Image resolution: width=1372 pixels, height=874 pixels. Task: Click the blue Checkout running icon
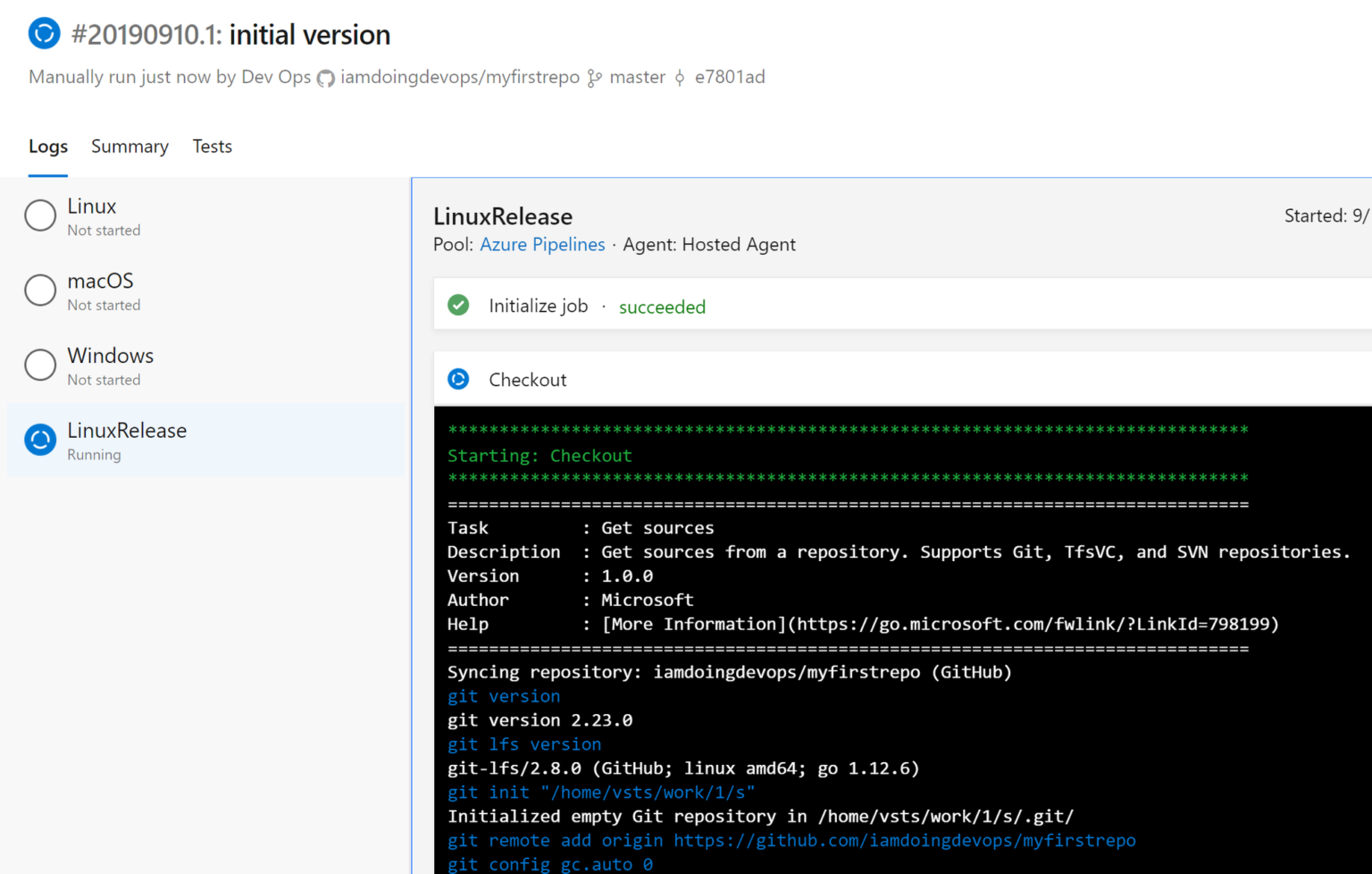(x=458, y=379)
